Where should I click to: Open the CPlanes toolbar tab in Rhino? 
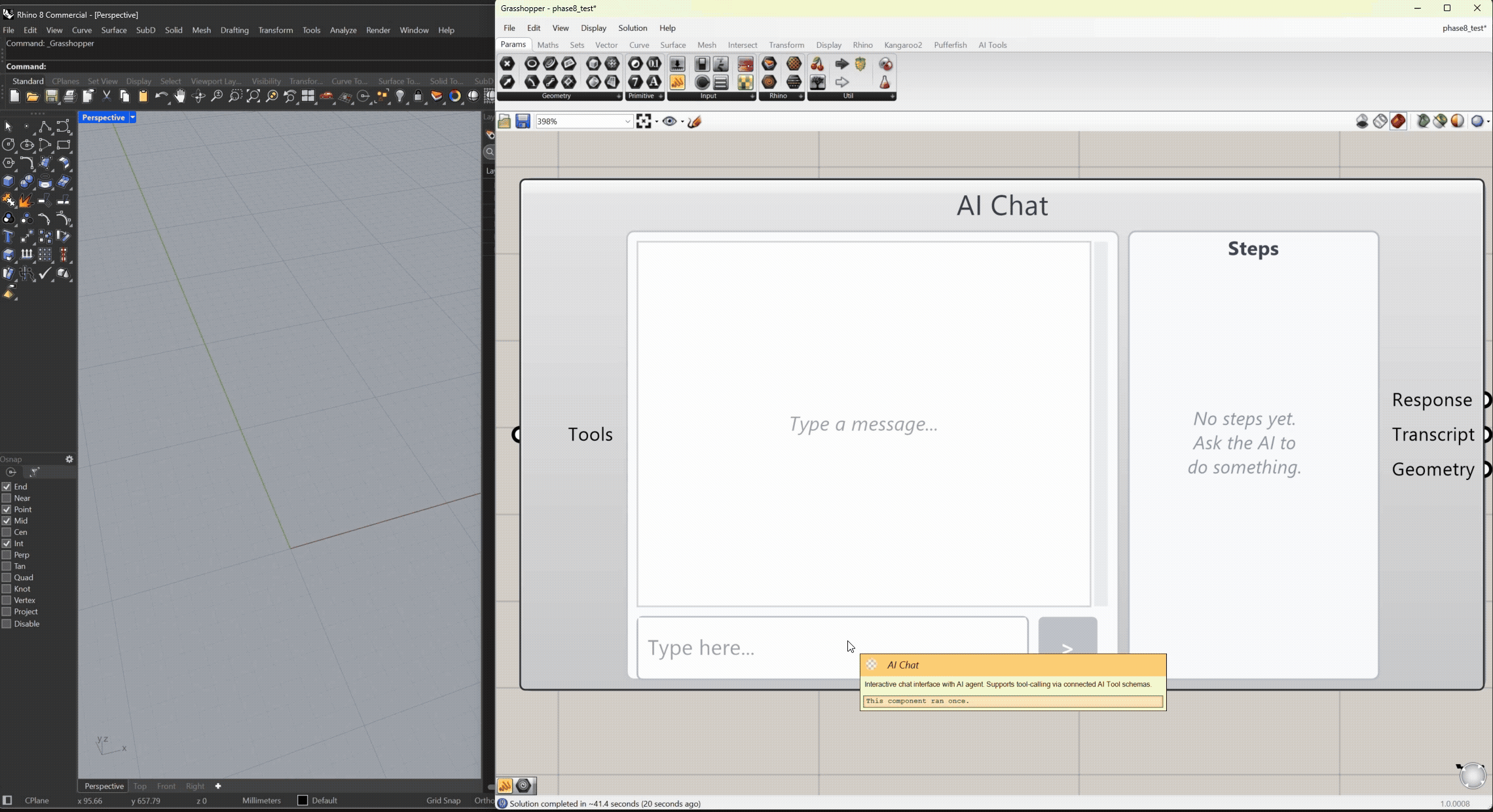coord(65,81)
